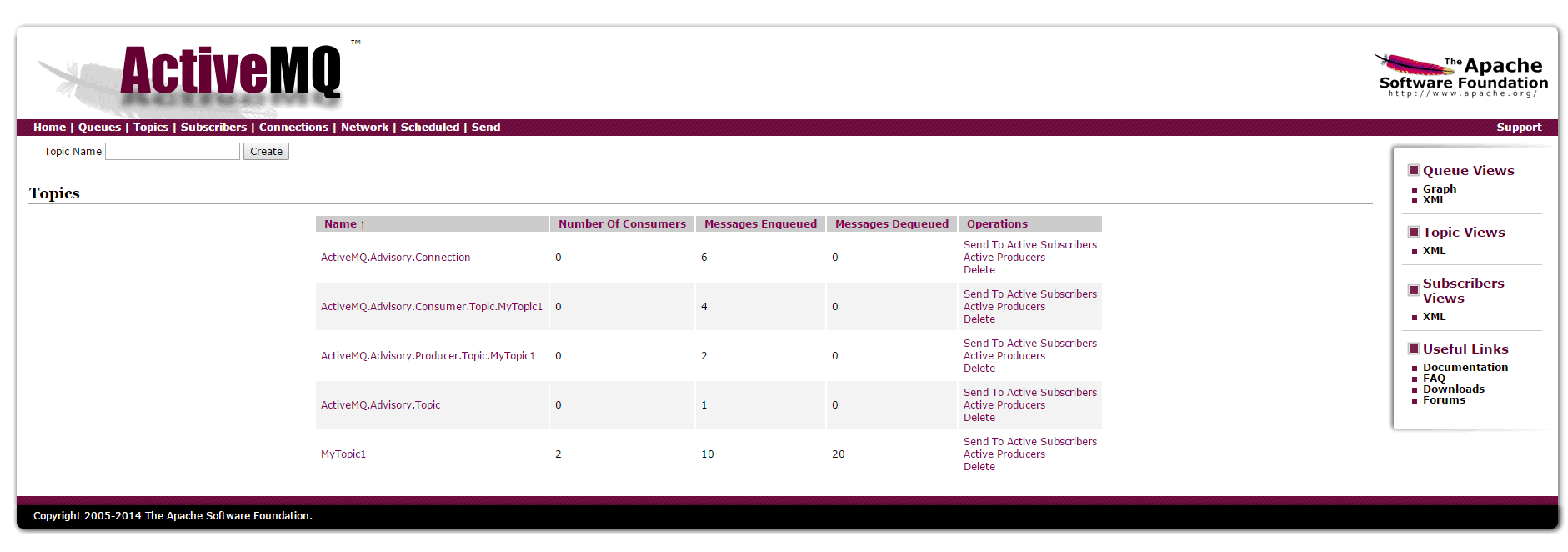
Task: Open MyTopic1 topic
Action: pos(343,454)
